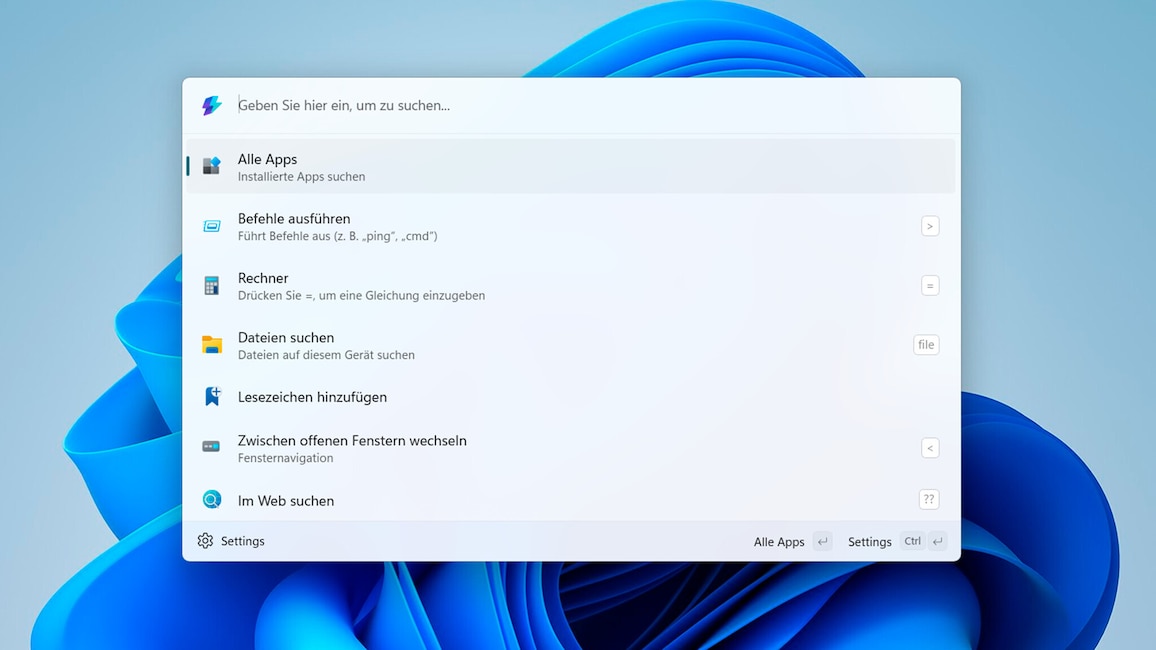This screenshot has width=1156, height=650.
Task: Select the Befehle ausführen command icon
Action: coord(212,226)
